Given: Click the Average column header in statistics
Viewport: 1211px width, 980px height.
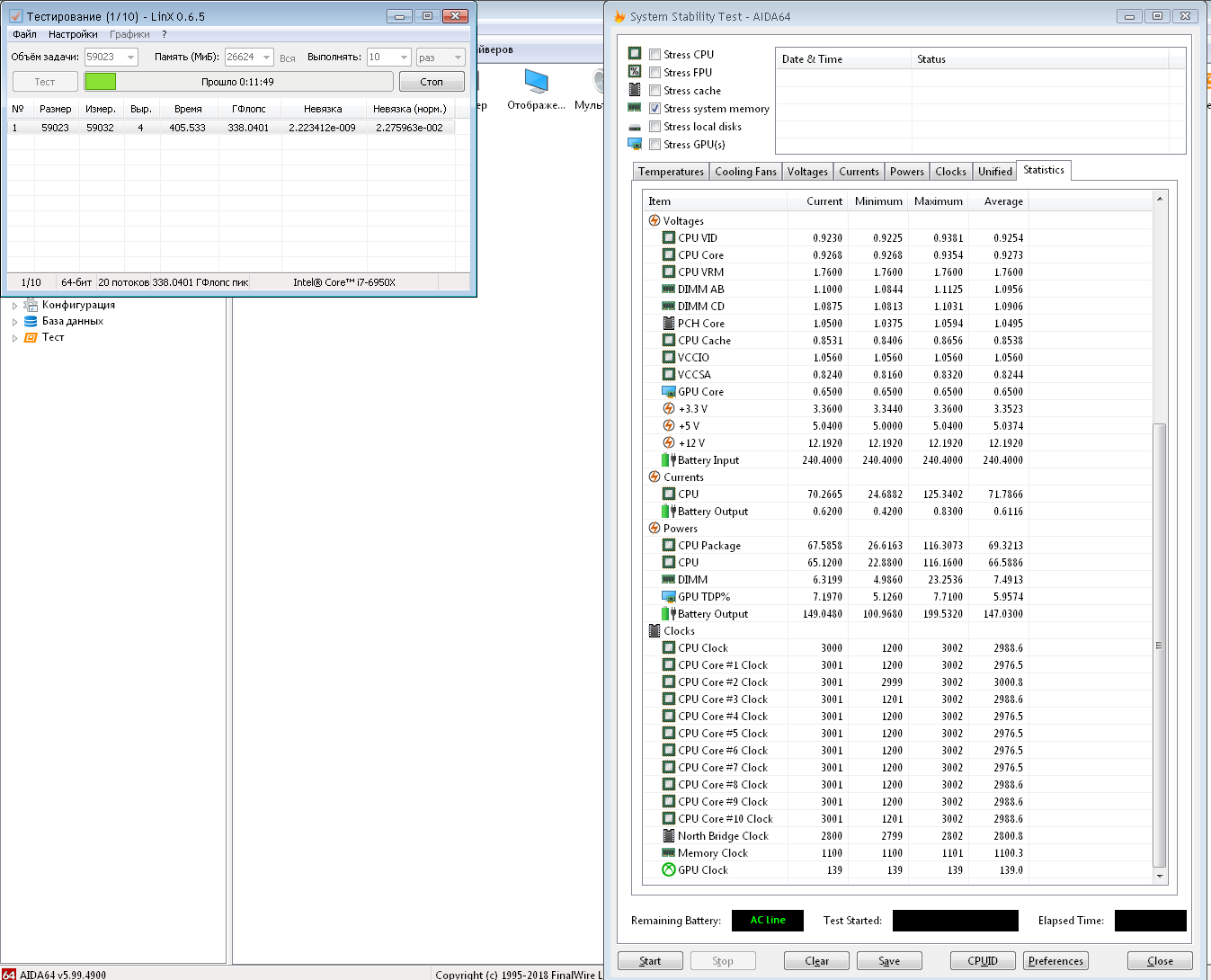Looking at the screenshot, I should click(997, 201).
